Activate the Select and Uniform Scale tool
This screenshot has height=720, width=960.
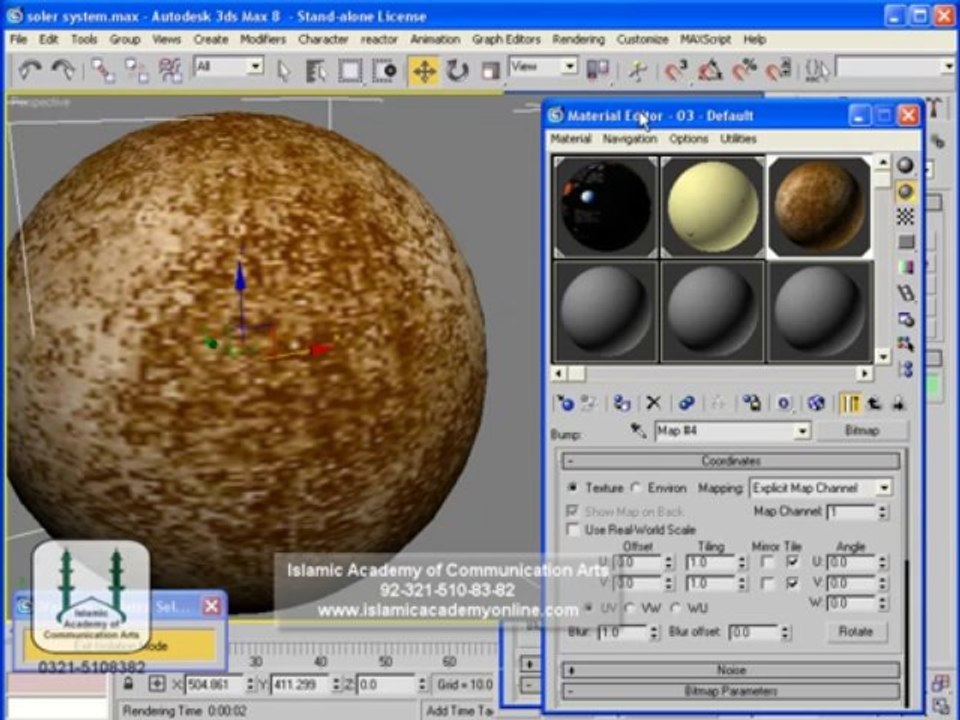(490, 71)
